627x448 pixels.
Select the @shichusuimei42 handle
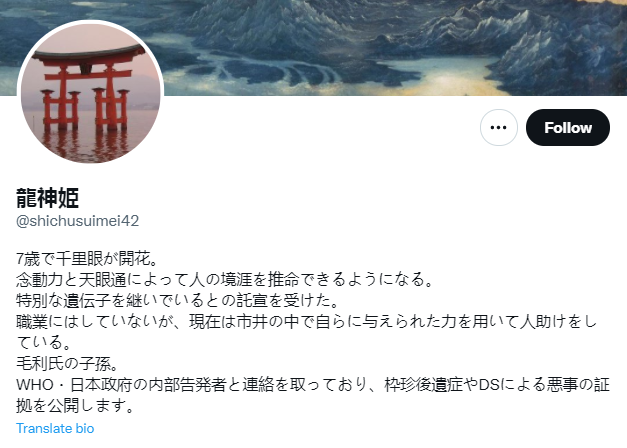(78, 221)
